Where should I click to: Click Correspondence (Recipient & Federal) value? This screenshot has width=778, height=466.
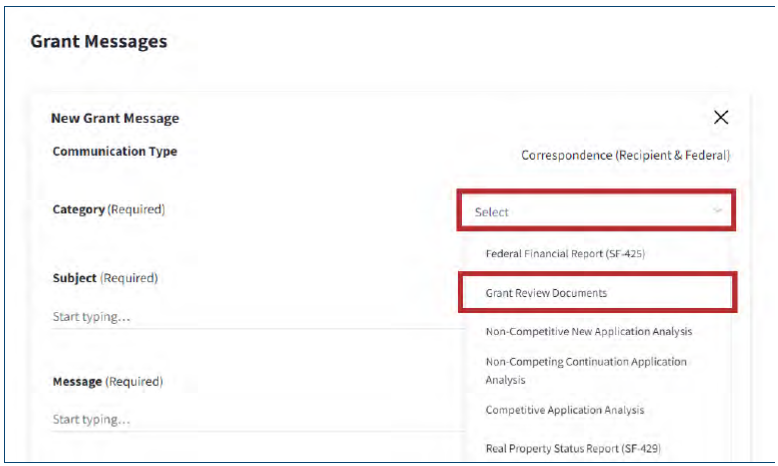pyautogui.click(x=625, y=155)
